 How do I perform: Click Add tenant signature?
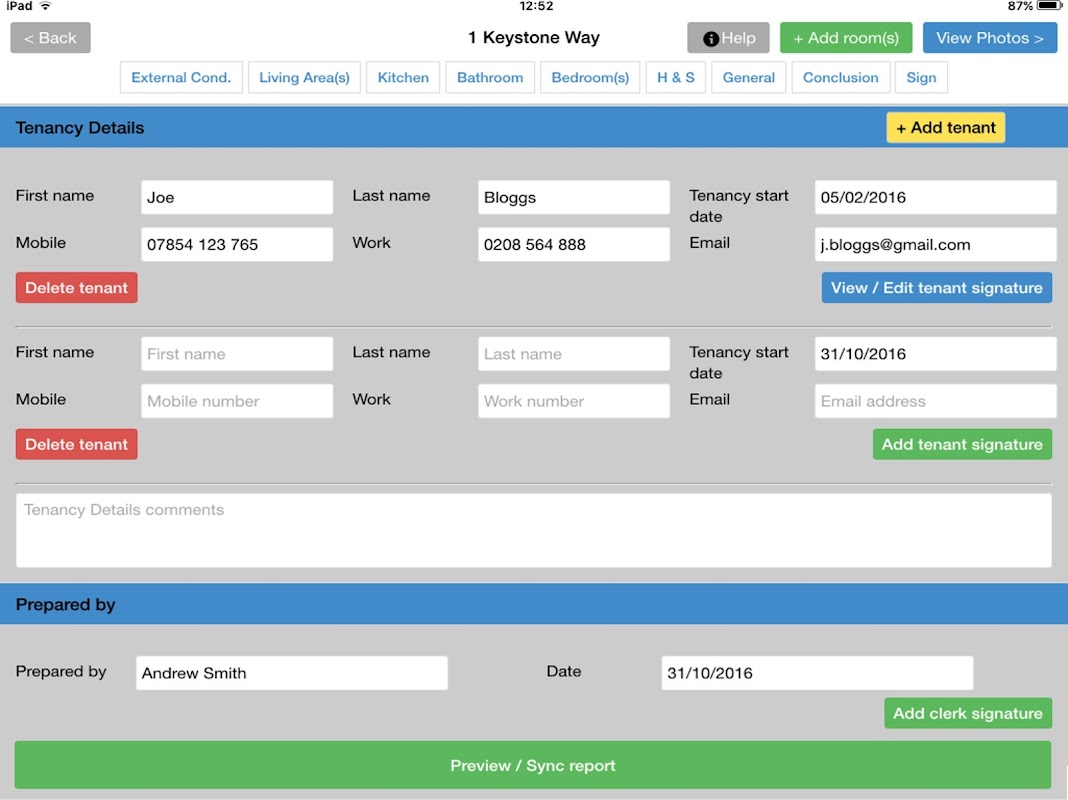click(x=962, y=445)
